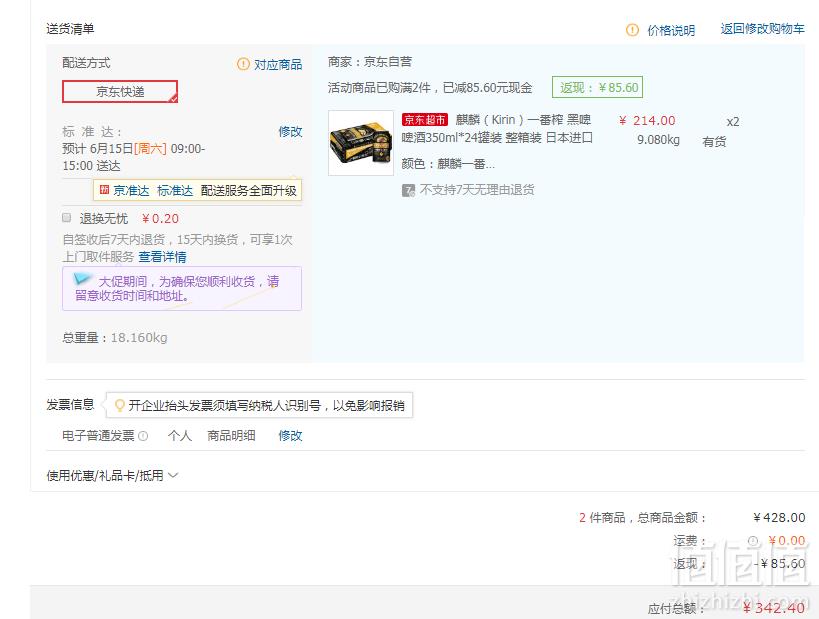Click 修改 next to 标准达 delivery time
819x619 pixels.
290,132
